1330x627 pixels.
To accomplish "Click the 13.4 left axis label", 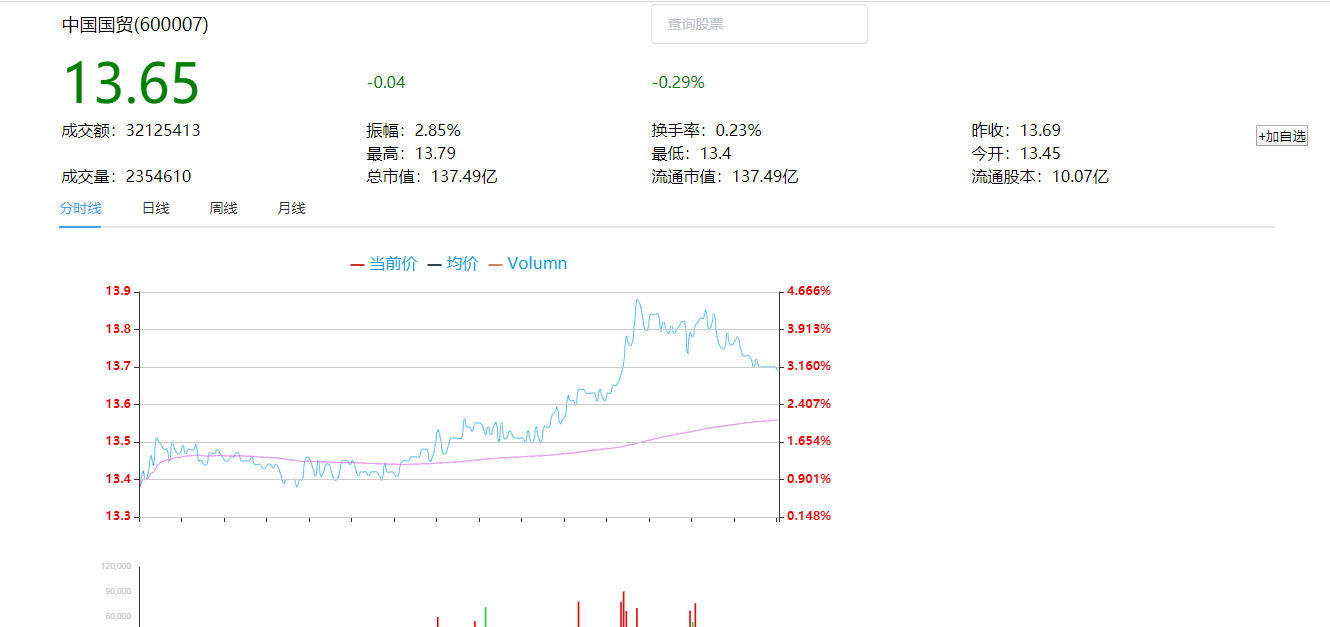I will click(x=117, y=479).
